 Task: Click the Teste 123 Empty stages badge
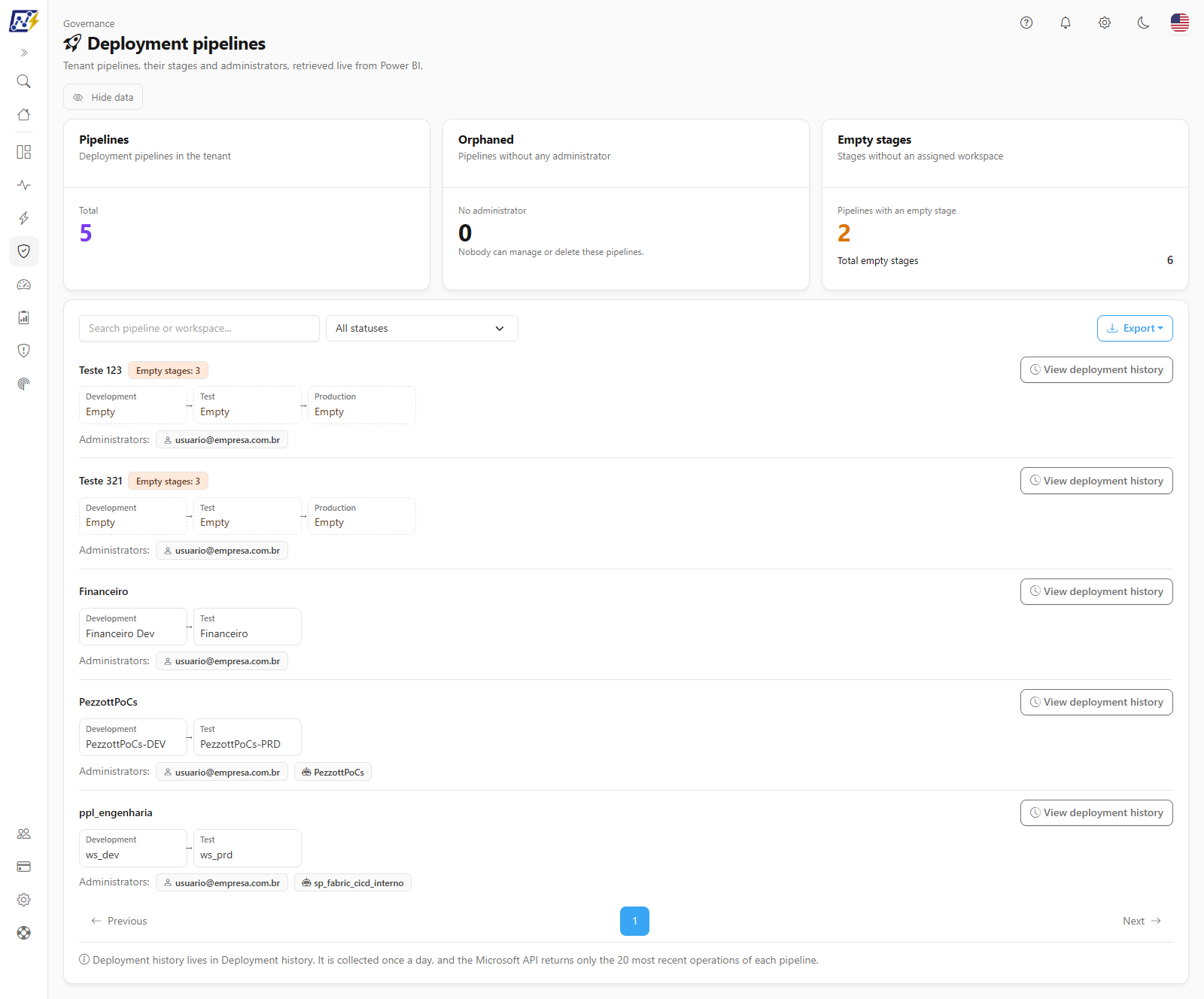[x=169, y=370]
